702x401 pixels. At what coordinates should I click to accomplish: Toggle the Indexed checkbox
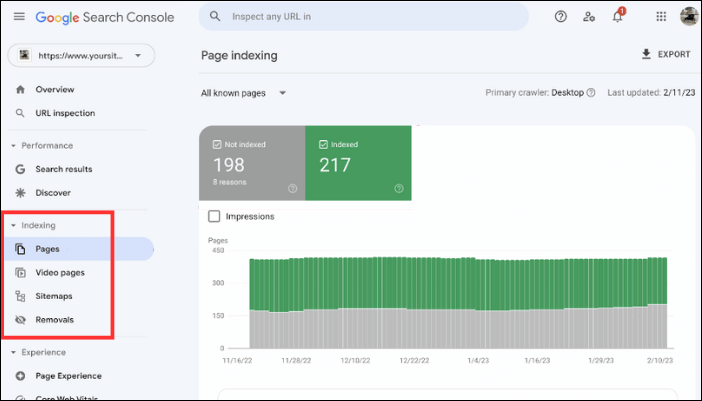pyautogui.click(x=323, y=145)
